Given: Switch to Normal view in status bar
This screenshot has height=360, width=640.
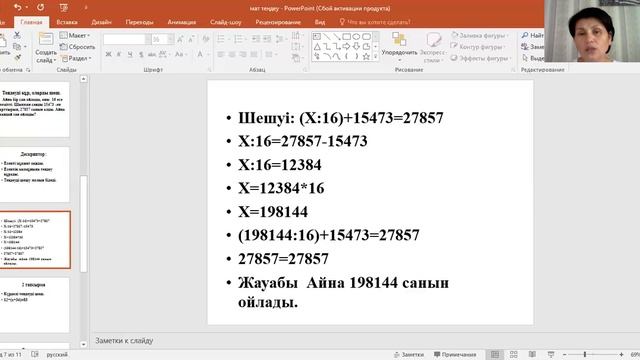Looking at the screenshot, I should (495, 354).
